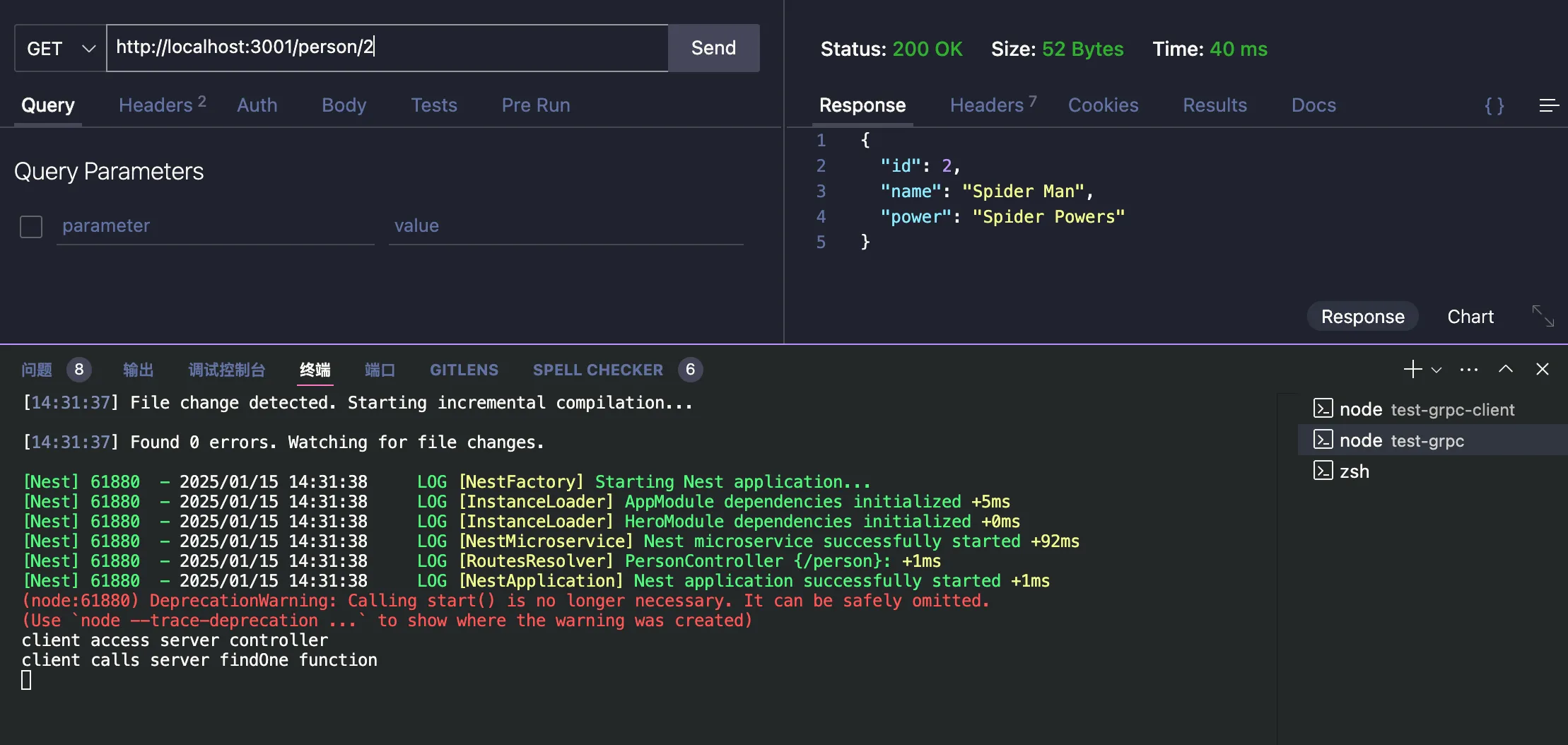Click the query value input field

pos(565,226)
